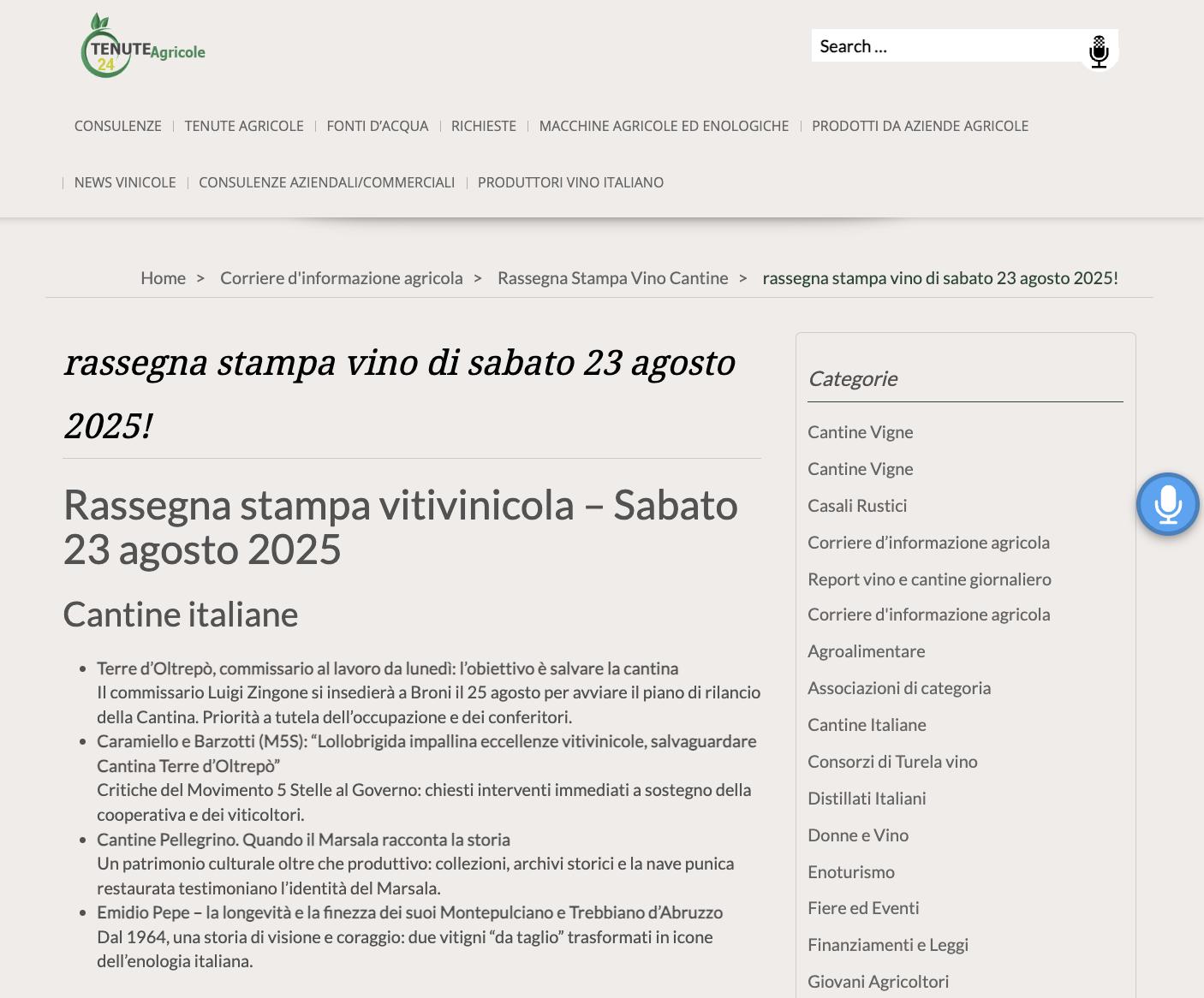Viewport: 1204px width, 998px height.
Task: Open Report vino e cantine giornaliero category
Action: (x=929, y=579)
